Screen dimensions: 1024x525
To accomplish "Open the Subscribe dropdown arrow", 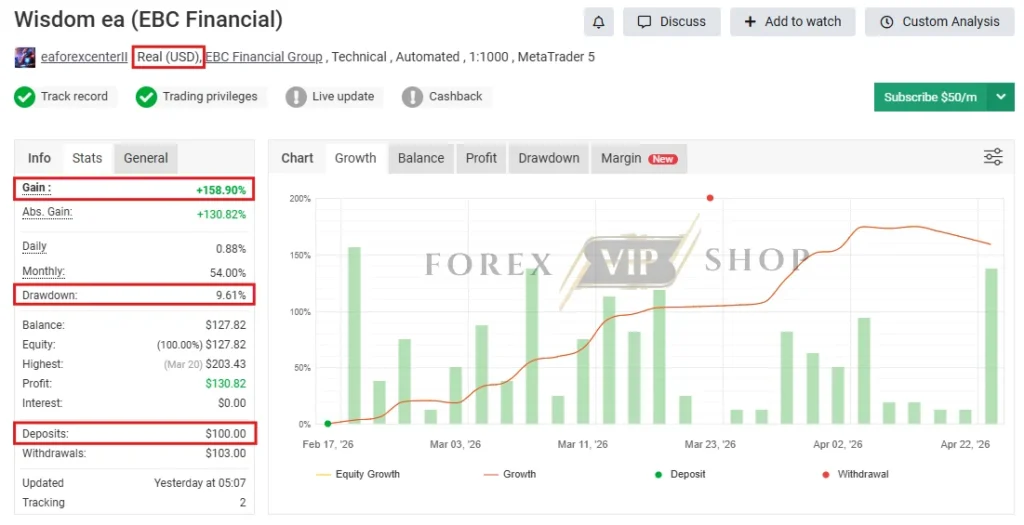I will (1000, 97).
